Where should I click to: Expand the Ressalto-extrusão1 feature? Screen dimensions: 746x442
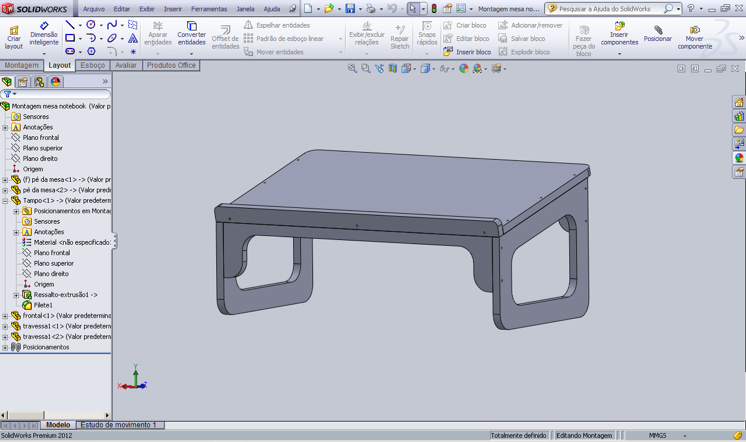coord(16,295)
